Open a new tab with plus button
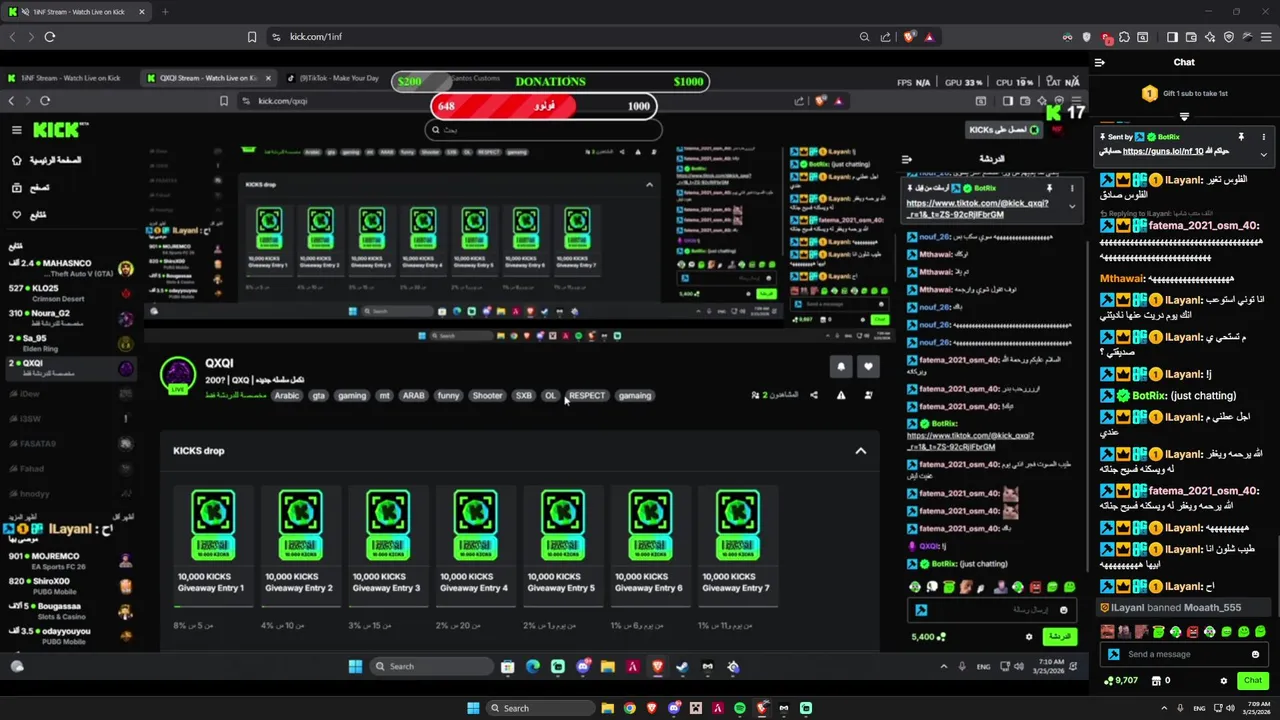1280x720 pixels. [x=165, y=12]
